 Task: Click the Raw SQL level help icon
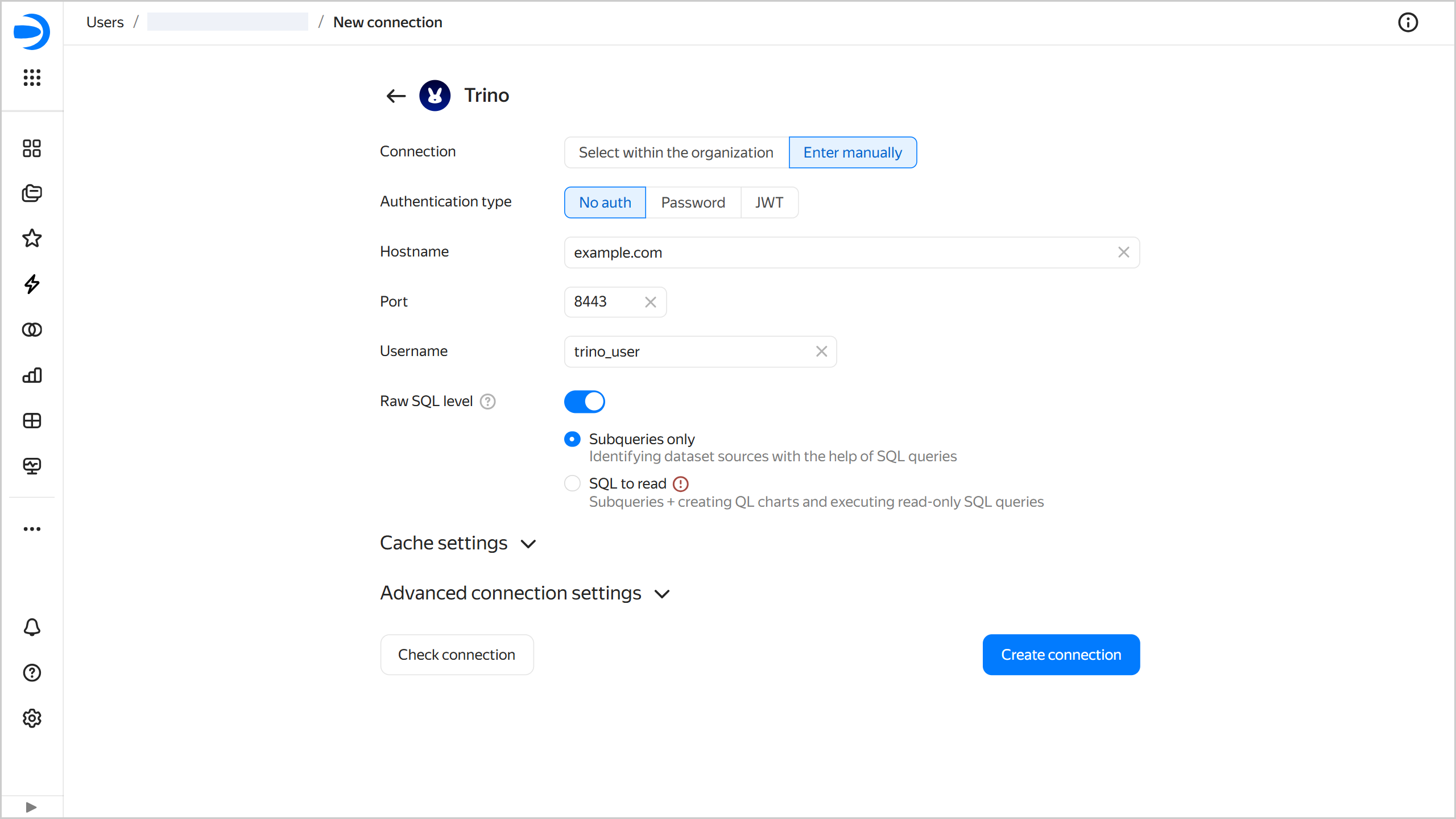[x=487, y=402]
